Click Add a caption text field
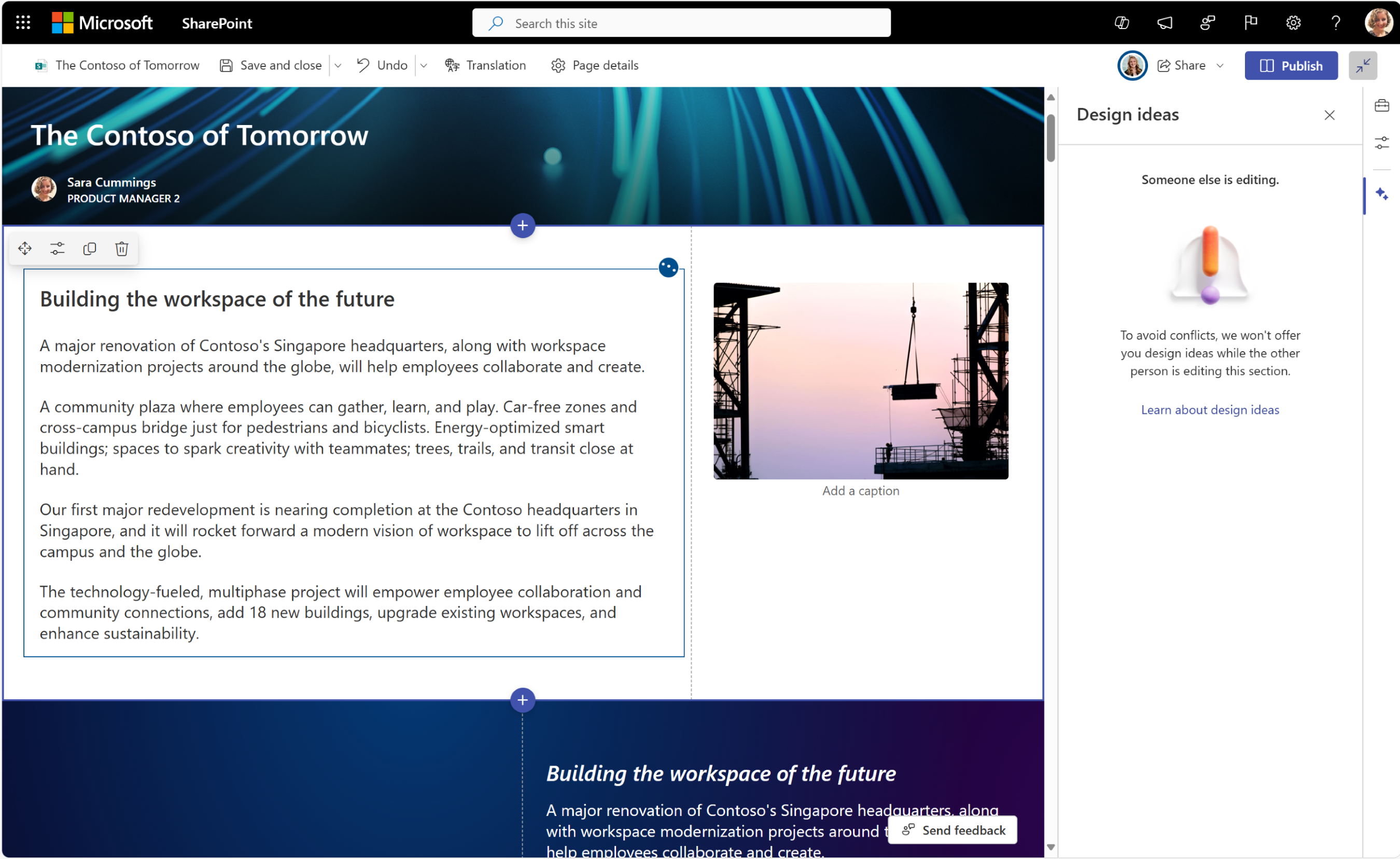Image resolution: width=1400 pixels, height=859 pixels. point(860,490)
